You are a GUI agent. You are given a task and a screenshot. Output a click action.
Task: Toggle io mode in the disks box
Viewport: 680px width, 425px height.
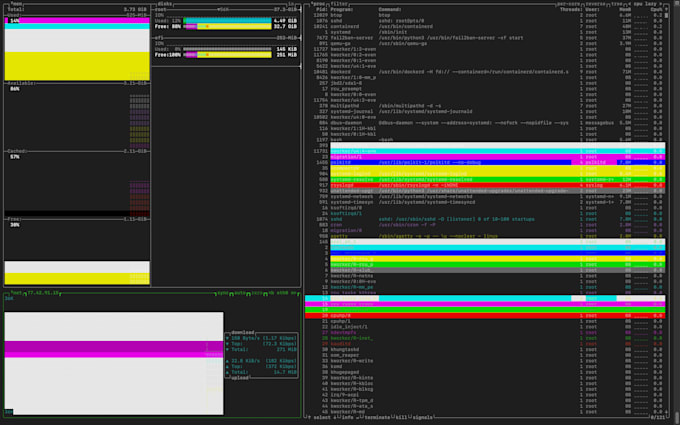(x=291, y=3)
